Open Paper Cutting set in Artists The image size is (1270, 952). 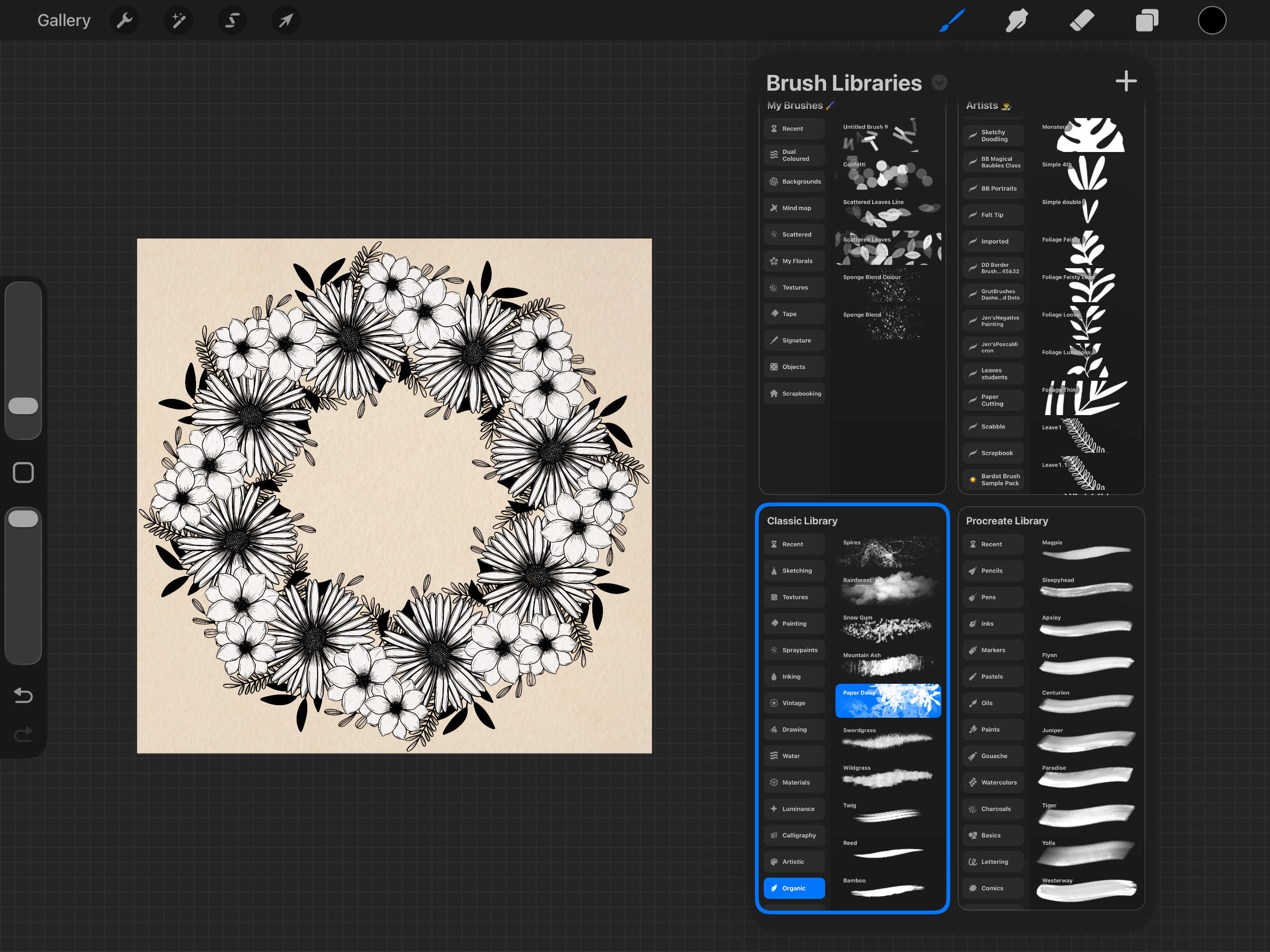pyautogui.click(x=993, y=400)
